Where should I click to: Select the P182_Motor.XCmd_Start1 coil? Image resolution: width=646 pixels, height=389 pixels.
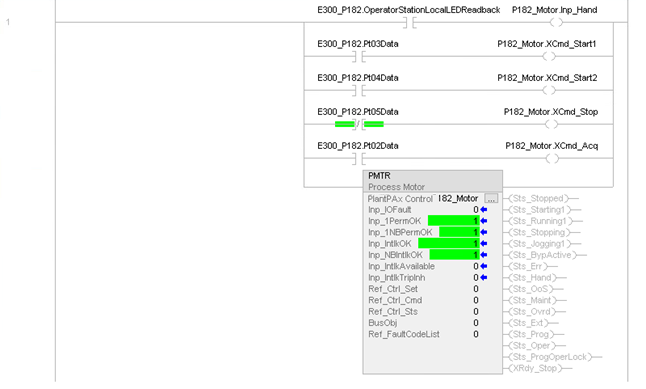coord(549,56)
